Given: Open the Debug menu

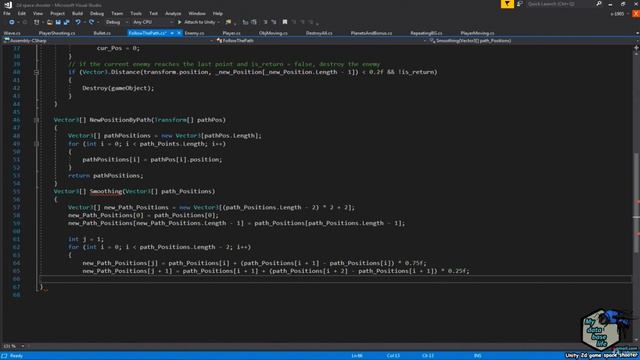Looking at the screenshot, I should tap(97, 13).
